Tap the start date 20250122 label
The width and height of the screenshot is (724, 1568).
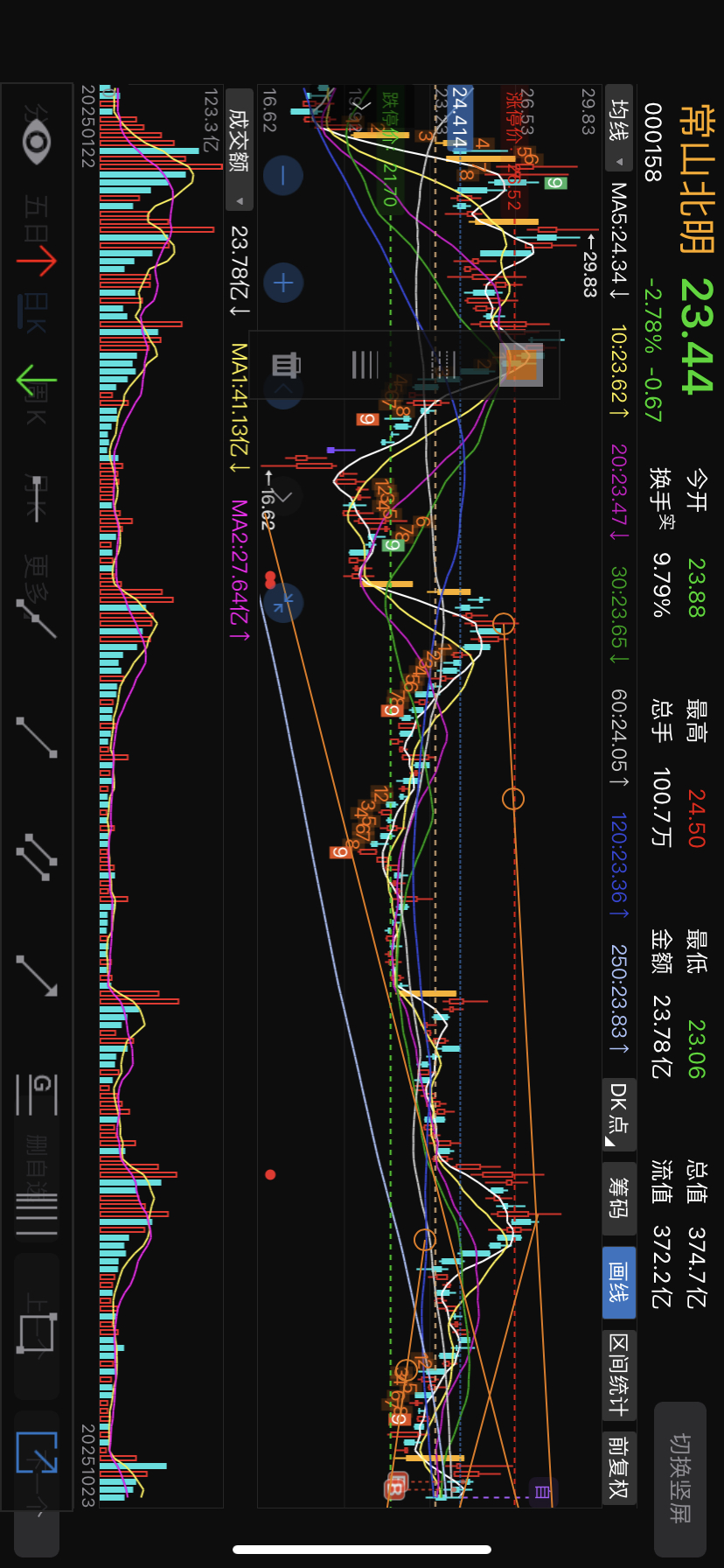click(87, 126)
